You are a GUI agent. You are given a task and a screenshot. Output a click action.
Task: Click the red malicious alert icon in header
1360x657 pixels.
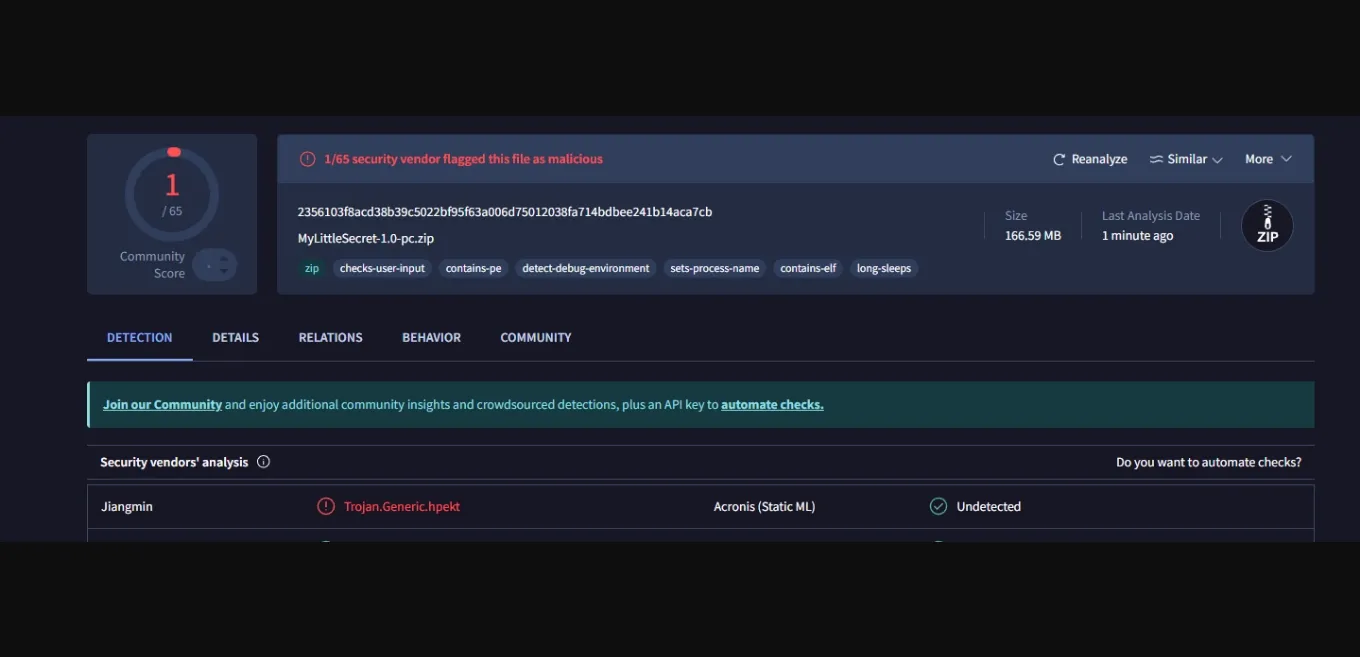click(x=307, y=159)
